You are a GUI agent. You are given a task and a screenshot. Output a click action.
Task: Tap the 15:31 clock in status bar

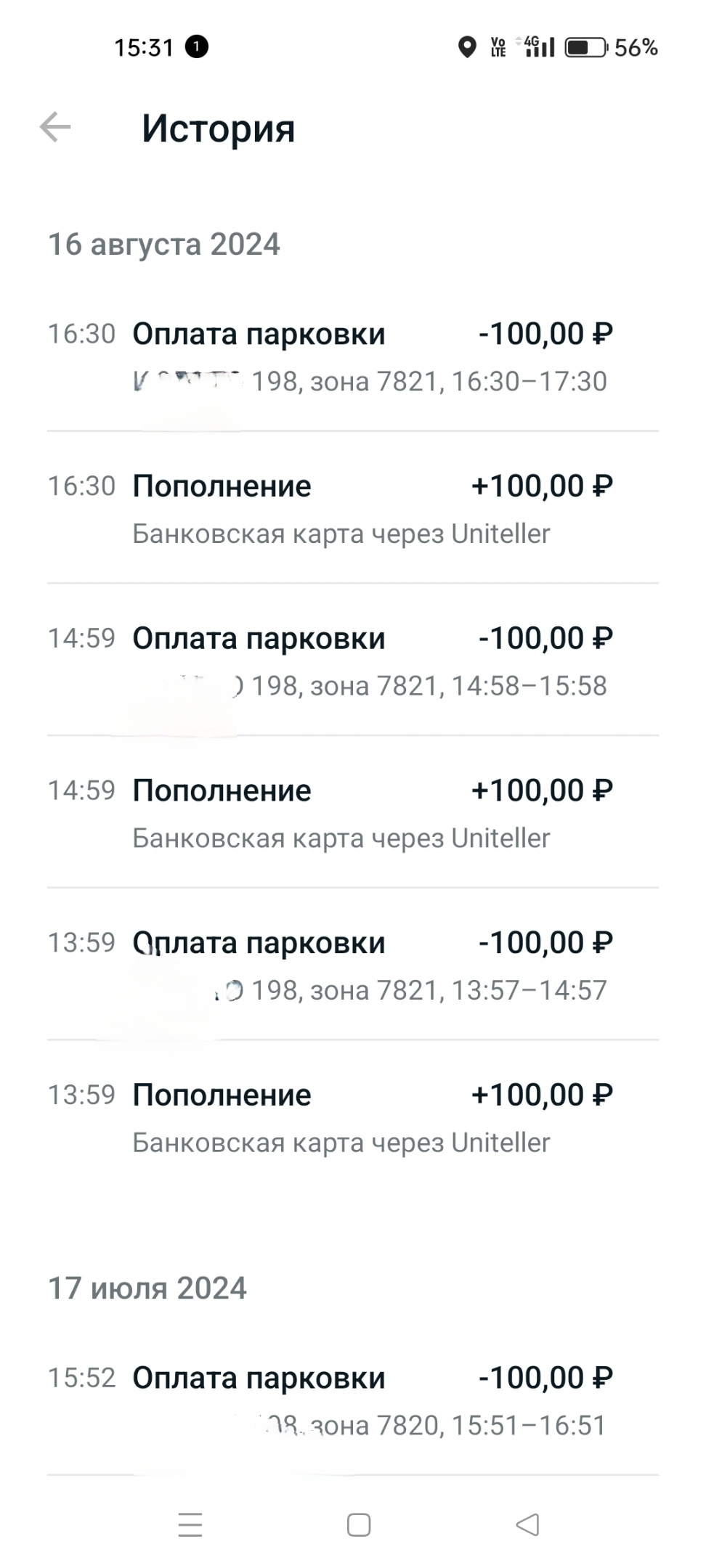pos(144,48)
